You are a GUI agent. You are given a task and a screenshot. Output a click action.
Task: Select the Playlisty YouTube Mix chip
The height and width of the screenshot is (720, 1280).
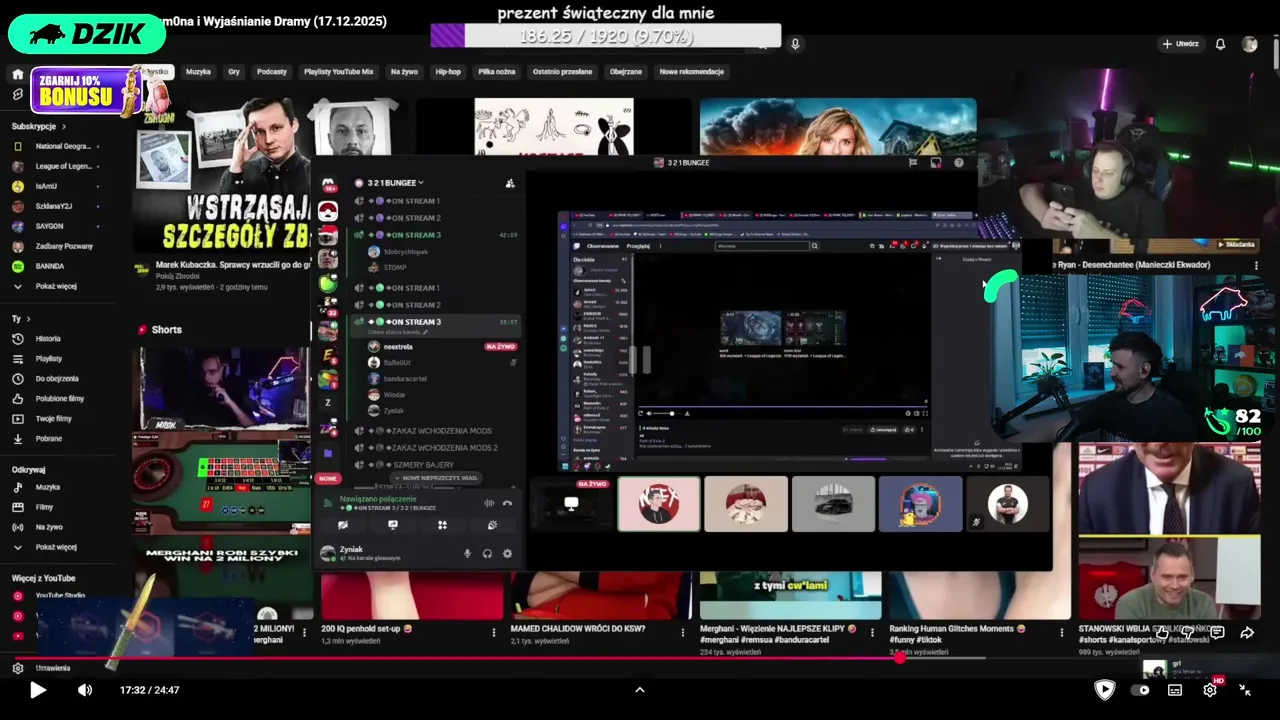pyautogui.click(x=338, y=72)
